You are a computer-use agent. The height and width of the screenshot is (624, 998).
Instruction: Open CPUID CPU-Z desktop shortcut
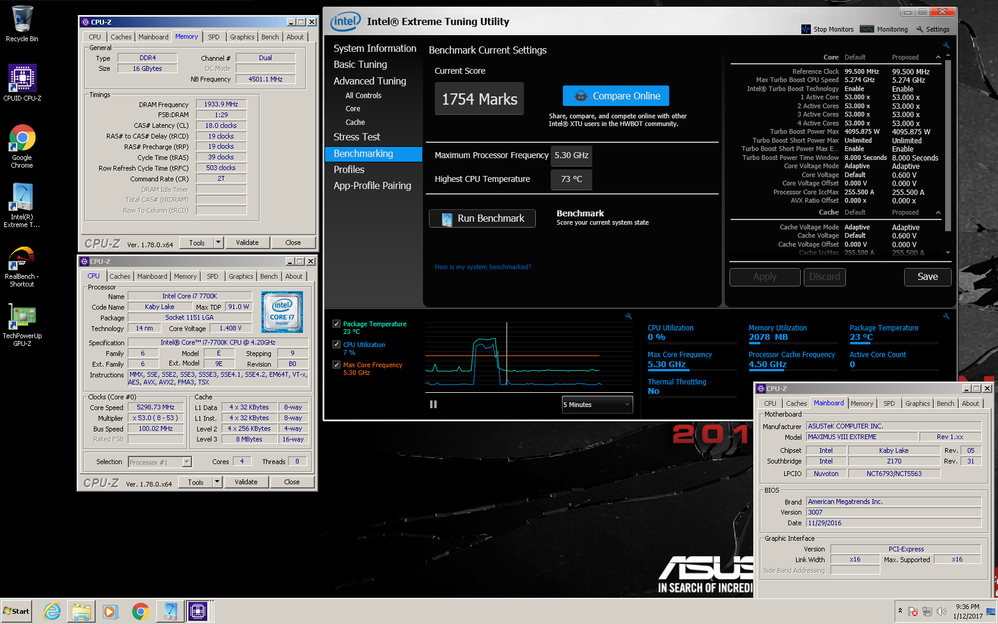click(22, 83)
